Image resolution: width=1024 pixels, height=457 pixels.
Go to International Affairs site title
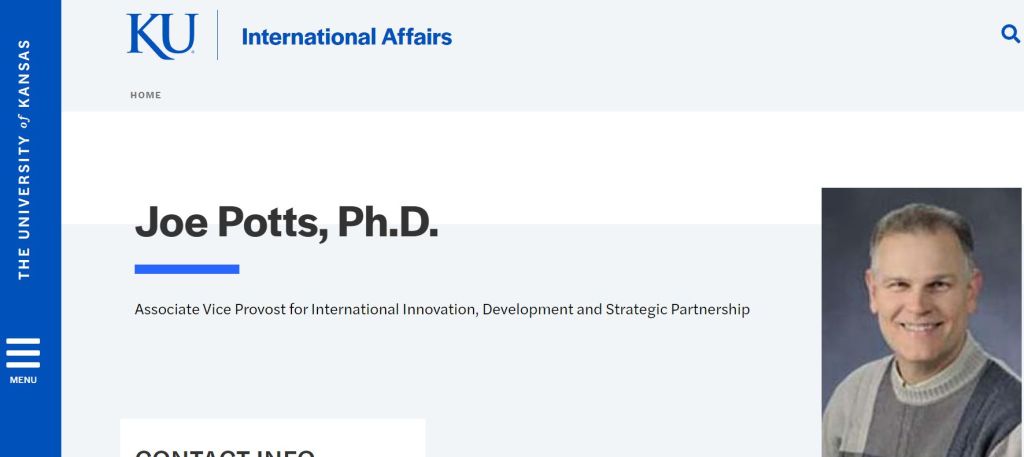tap(346, 37)
